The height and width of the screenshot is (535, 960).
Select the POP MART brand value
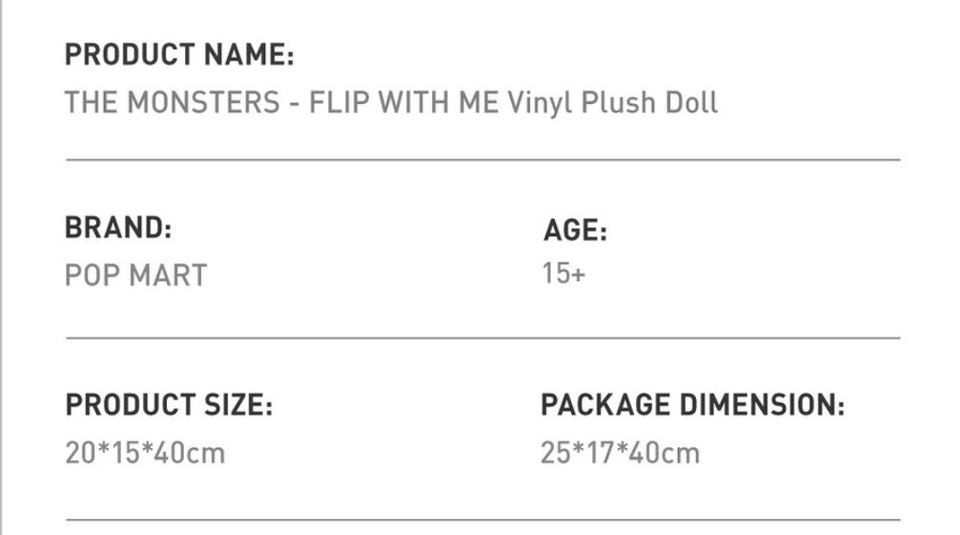tap(135, 275)
